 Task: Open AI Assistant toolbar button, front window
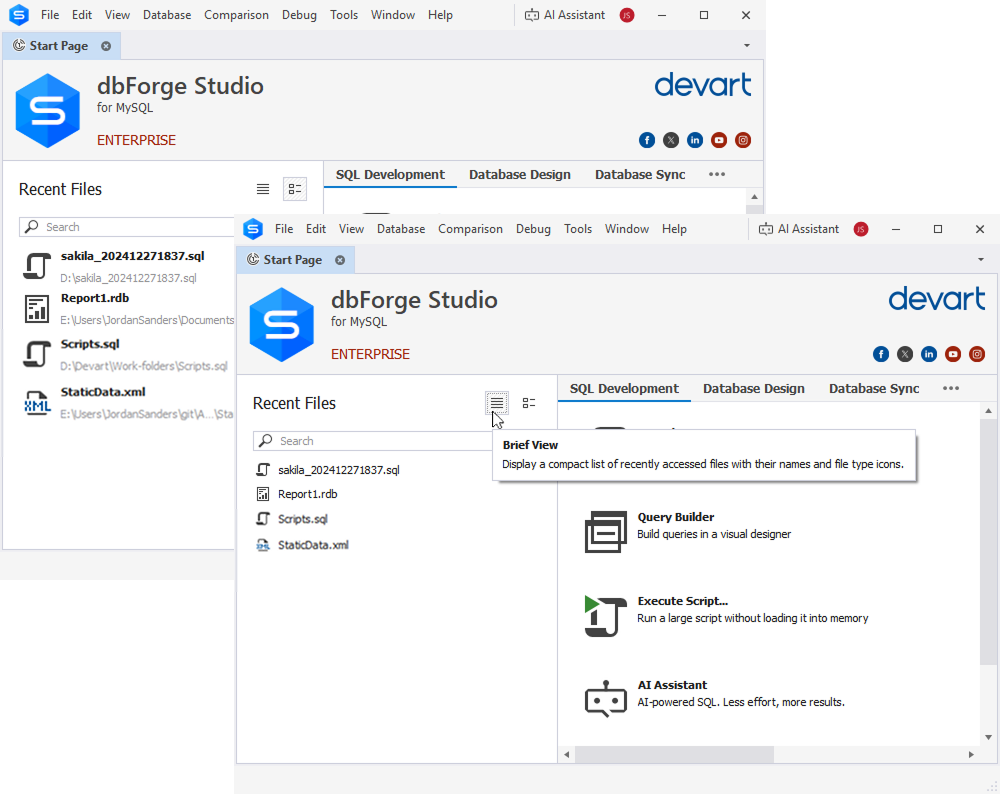point(798,229)
